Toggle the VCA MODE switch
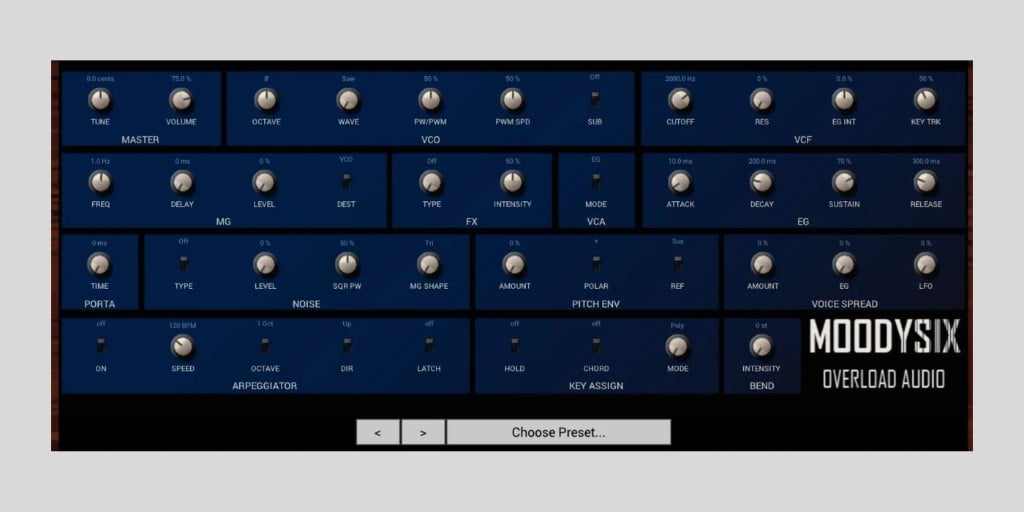 (596, 182)
